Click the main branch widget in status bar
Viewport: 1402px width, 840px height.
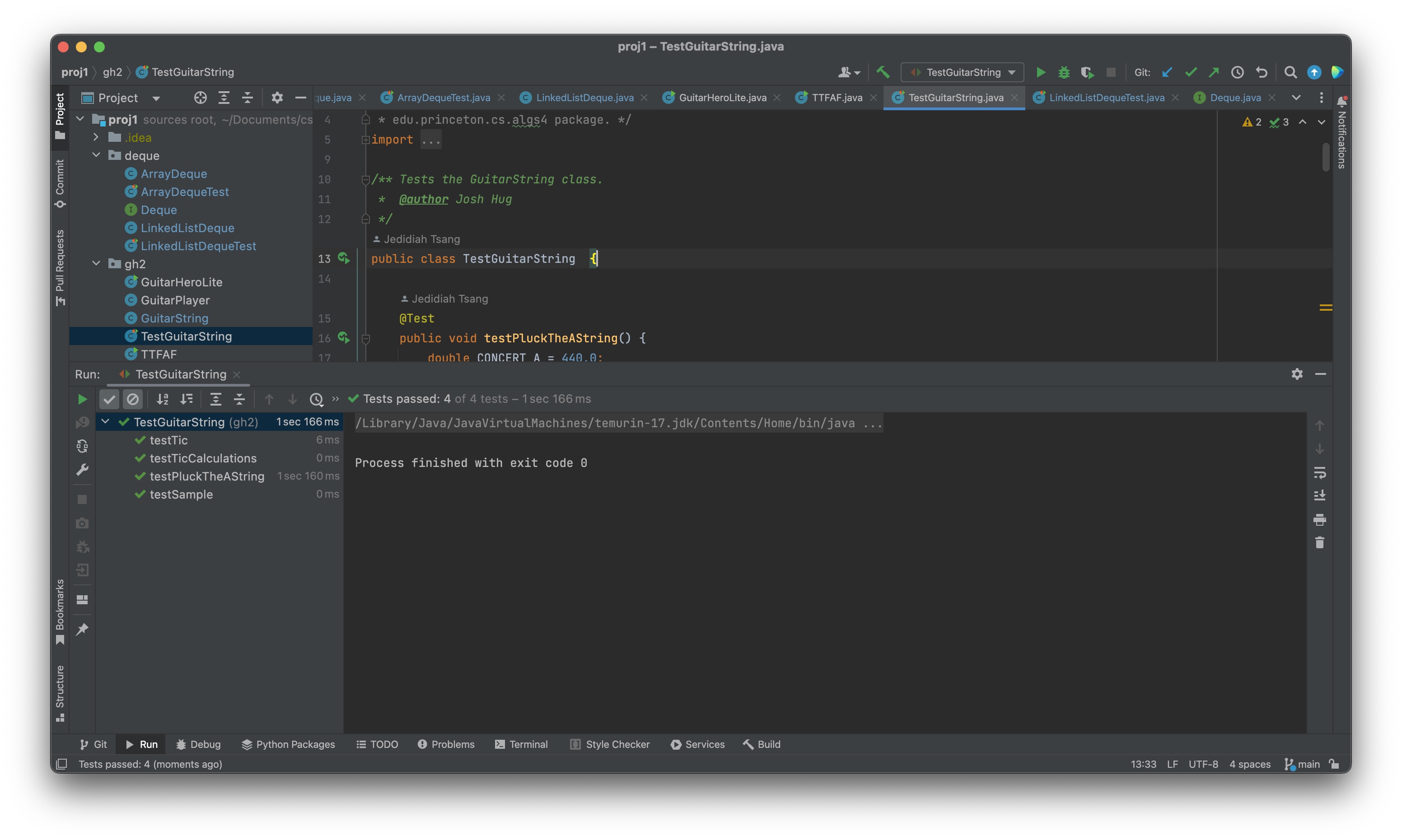click(x=1302, y=764)
